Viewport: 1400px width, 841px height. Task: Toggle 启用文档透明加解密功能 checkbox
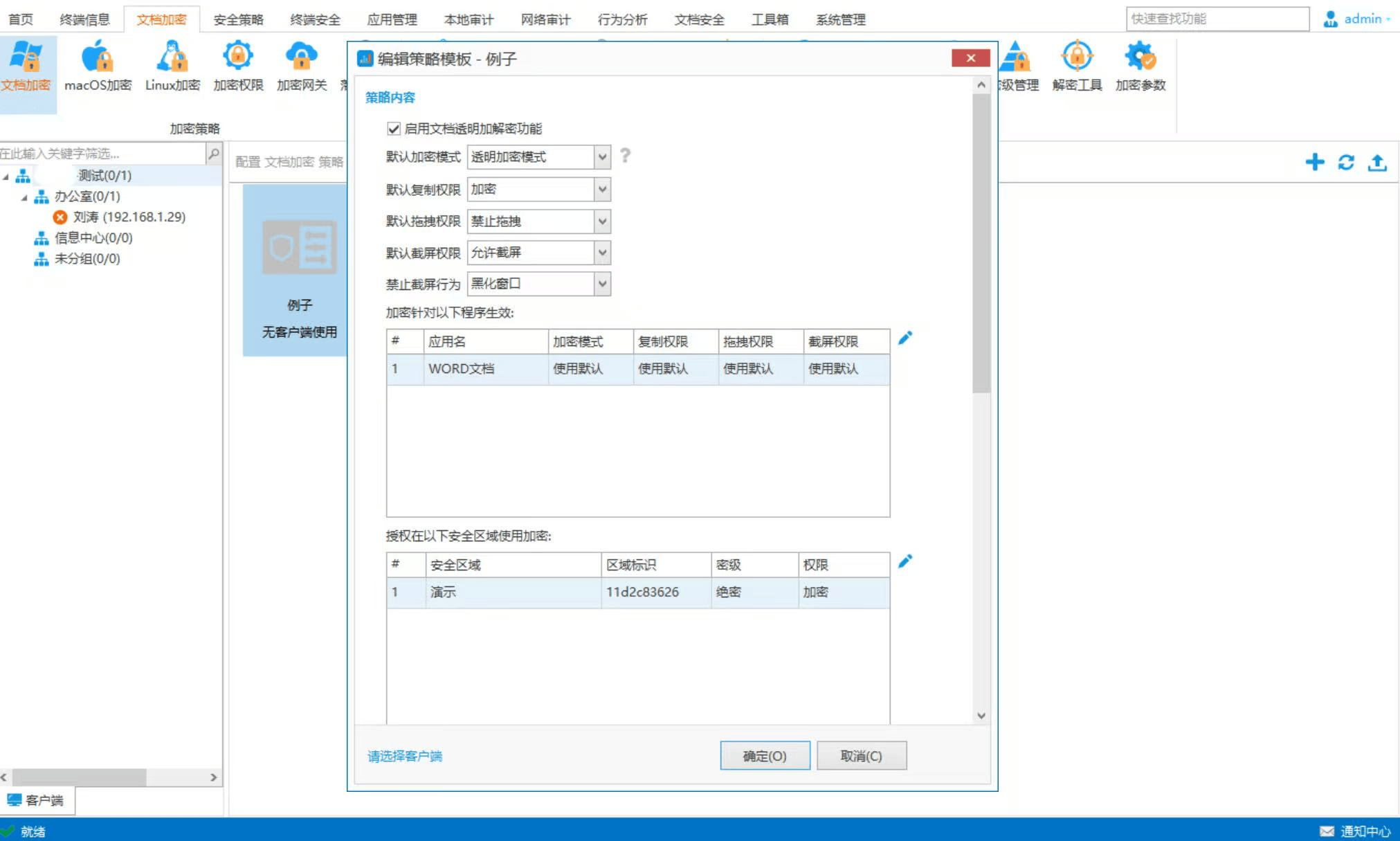pos(394,129)
